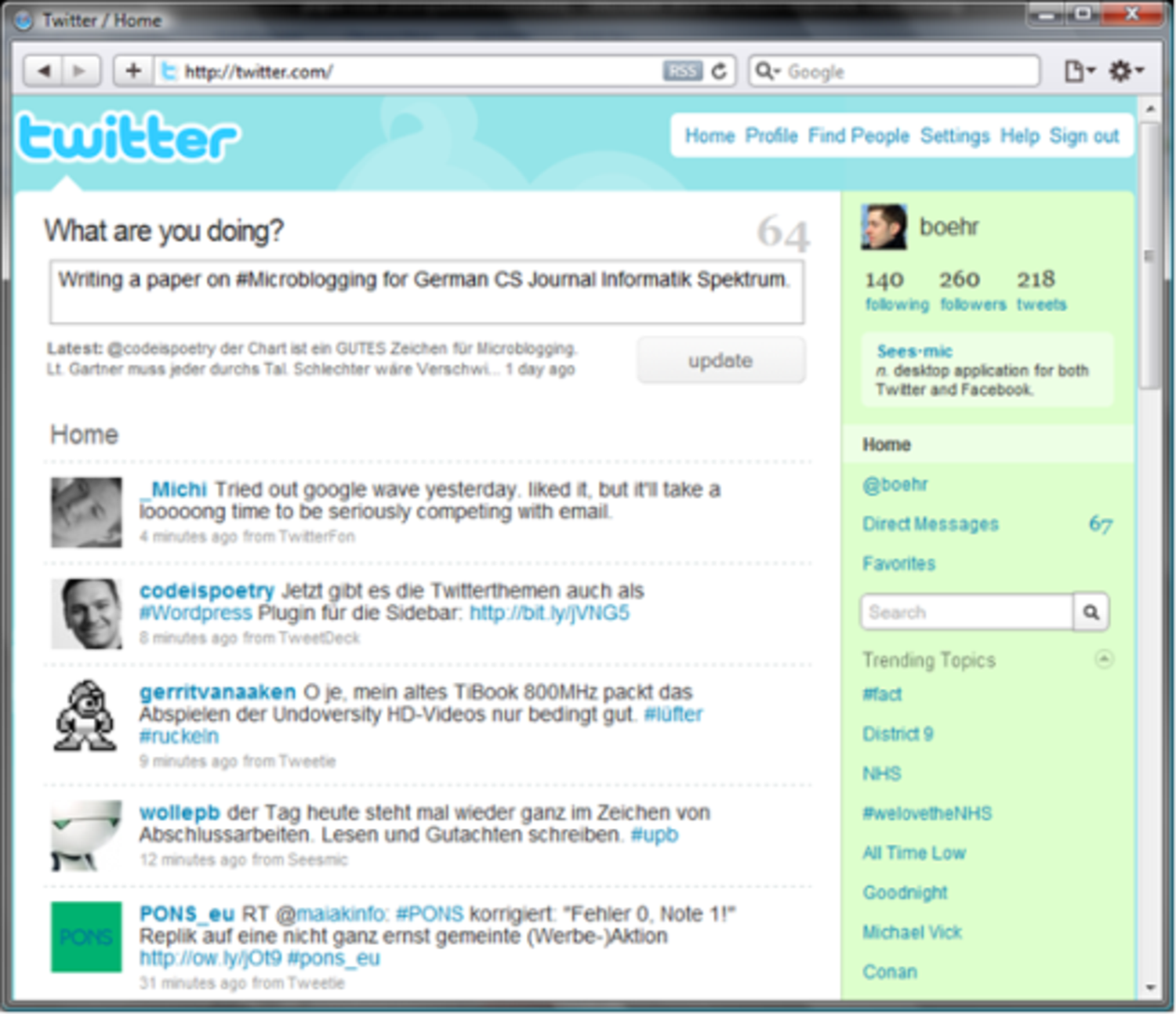
Task: Open the #upb hashtag link
Action: 655,835
